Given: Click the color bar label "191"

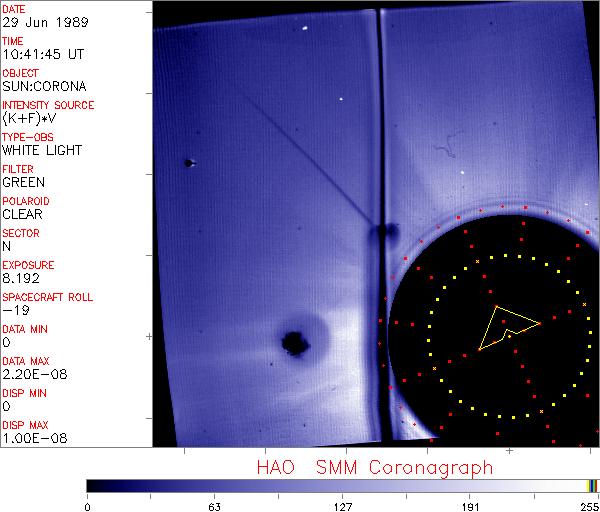Looking at the screenshot, I should click(470, 507).
